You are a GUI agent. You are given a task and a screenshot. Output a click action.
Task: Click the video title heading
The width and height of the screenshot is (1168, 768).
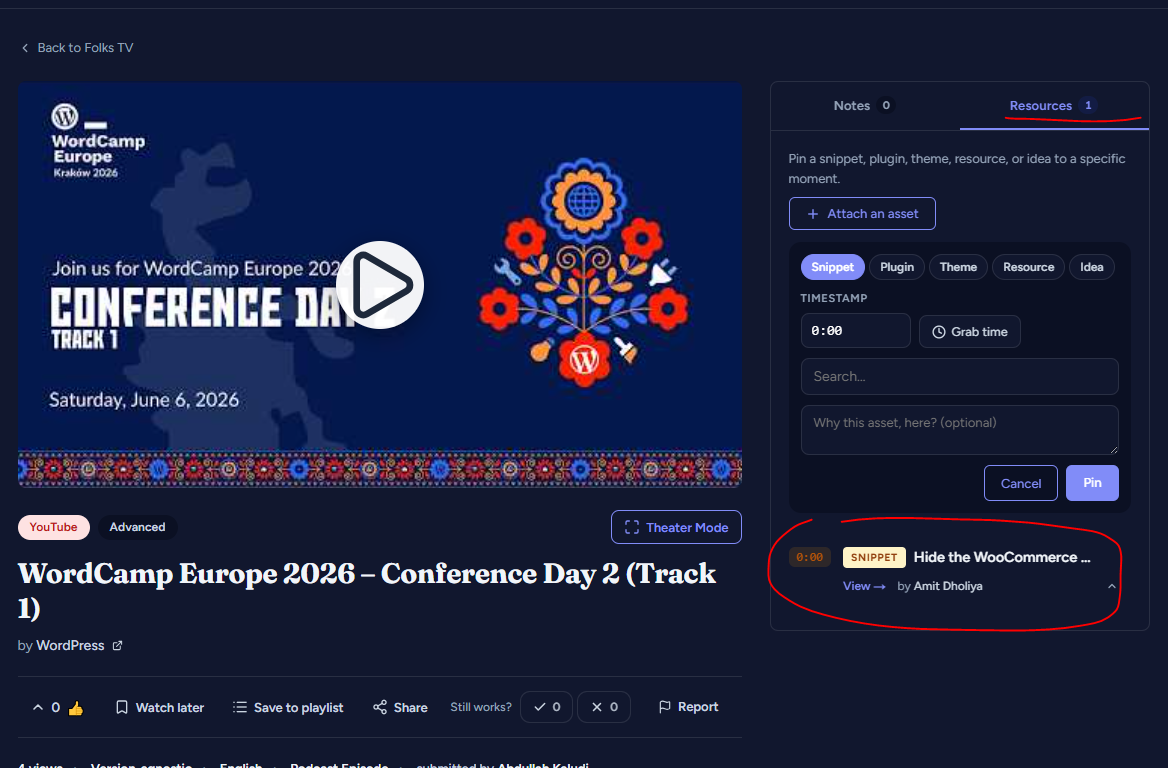(x=366, y=590)
